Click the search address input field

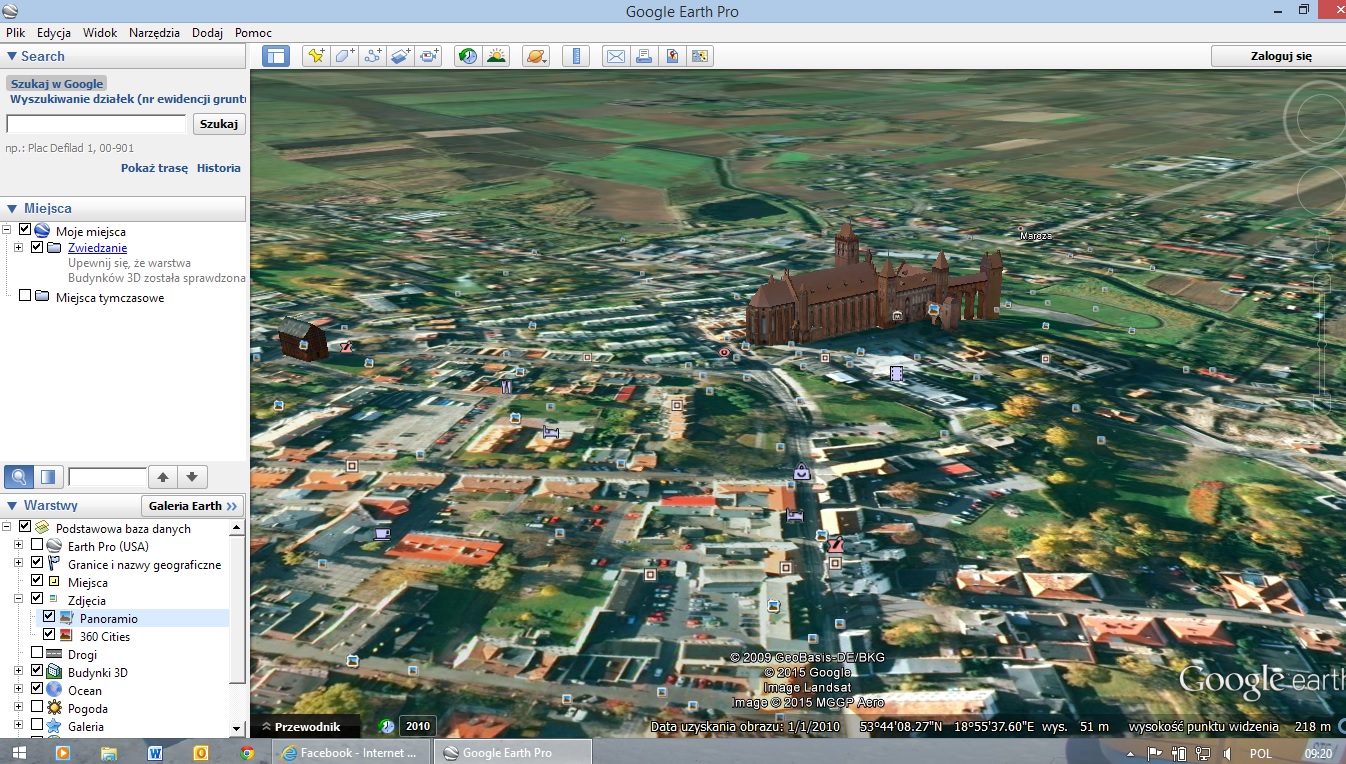pos(96,124)
